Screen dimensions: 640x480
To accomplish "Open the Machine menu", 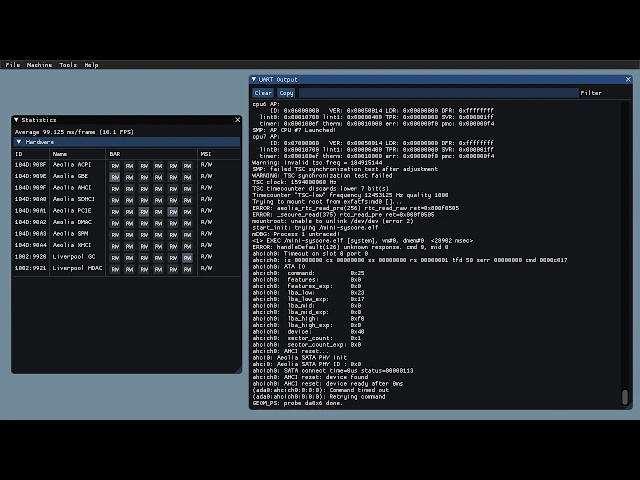I will pyautogui.click(x=39, y=65).
